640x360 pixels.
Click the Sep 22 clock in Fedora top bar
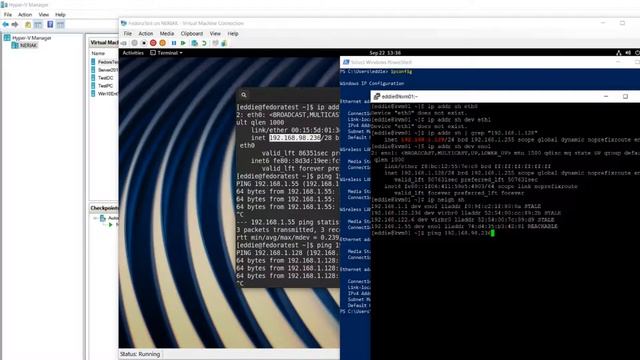[x=385, y=53]
